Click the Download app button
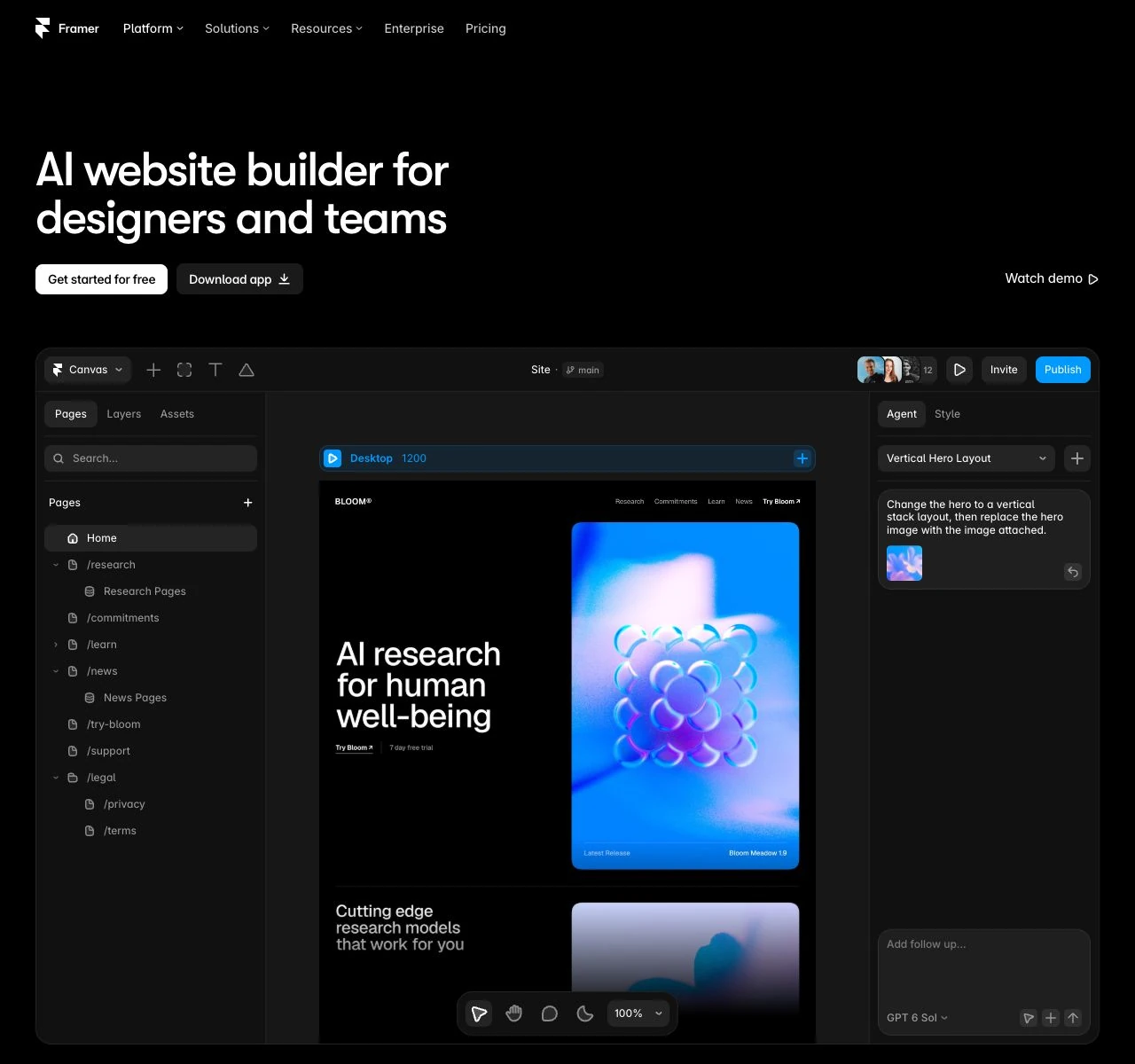This screenshot has height=1064, width=1135. (x=239, y=279)
